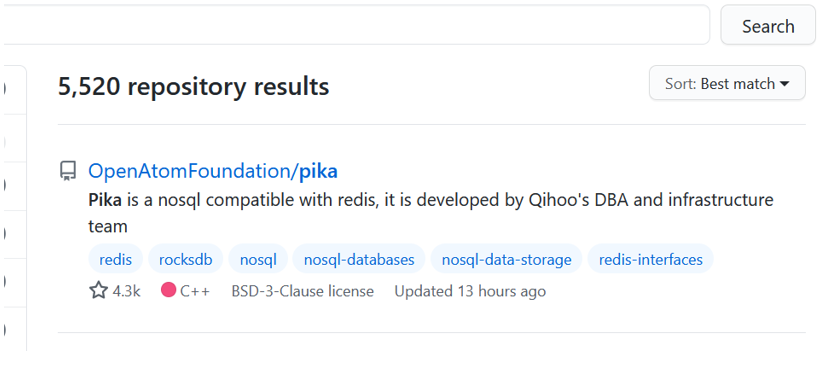Focus the search text field
The height and width of the screenshot is (368, 818).
[356, 25]
